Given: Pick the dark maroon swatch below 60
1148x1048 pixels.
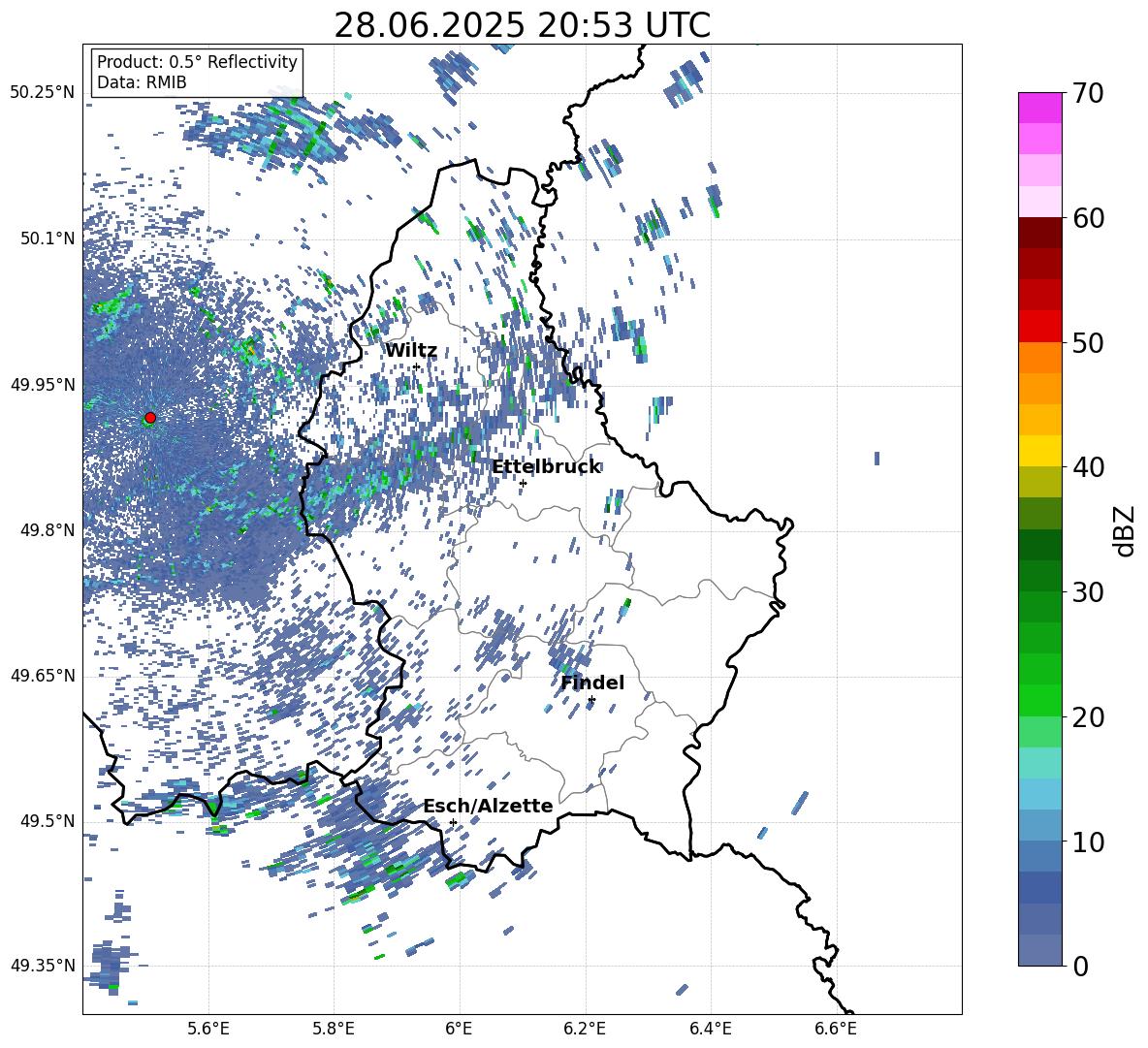Looking at the screenshot, I should coord(1039,233).
